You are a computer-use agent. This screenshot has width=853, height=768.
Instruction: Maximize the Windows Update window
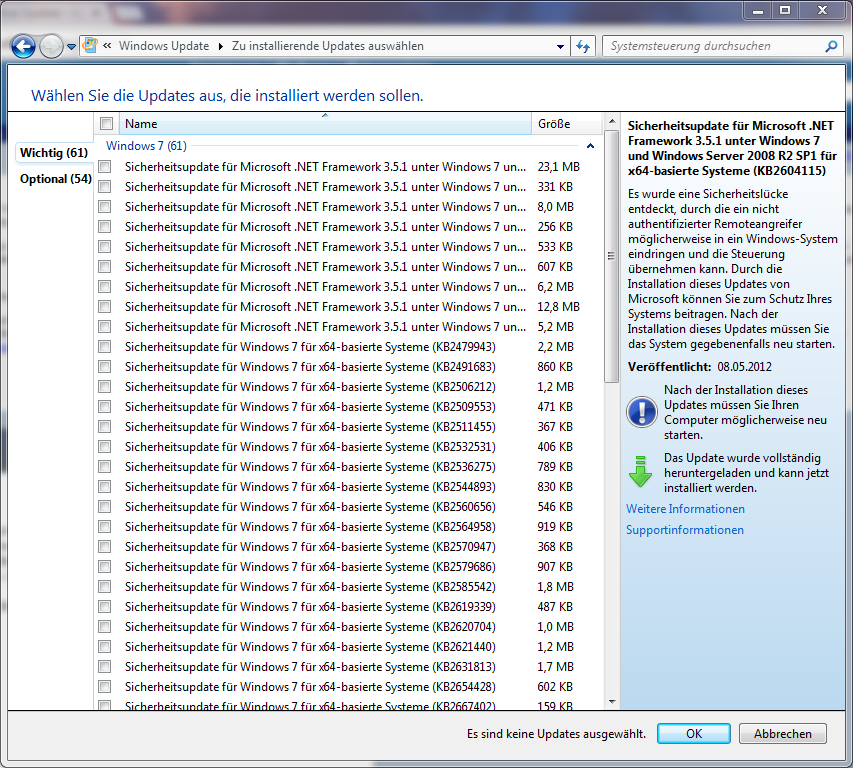pyautogui.click(x=785, y=10)
